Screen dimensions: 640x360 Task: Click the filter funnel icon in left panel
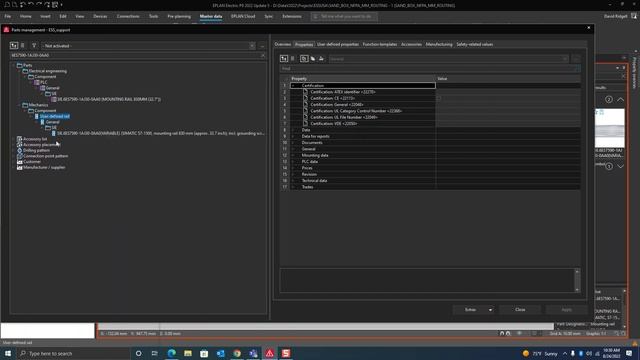coord(34,46)
